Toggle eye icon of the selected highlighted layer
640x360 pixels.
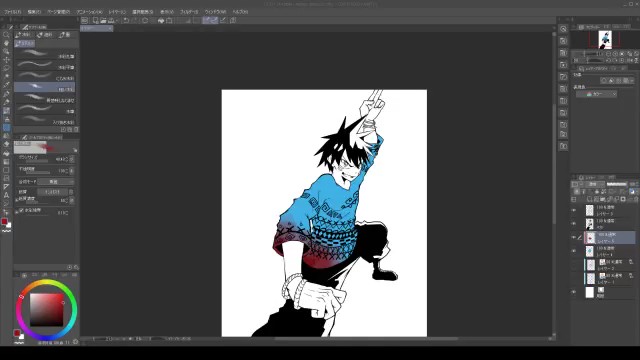coord(574,237)
